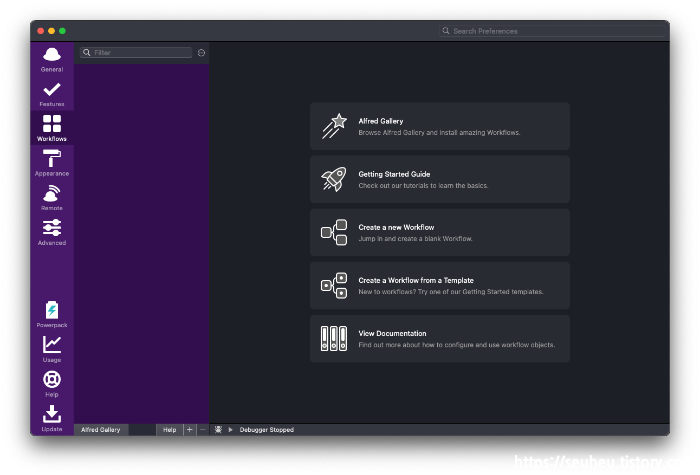700x475 pixels.
Task: Click the View Documentation card title
Action: click(392, 333)
